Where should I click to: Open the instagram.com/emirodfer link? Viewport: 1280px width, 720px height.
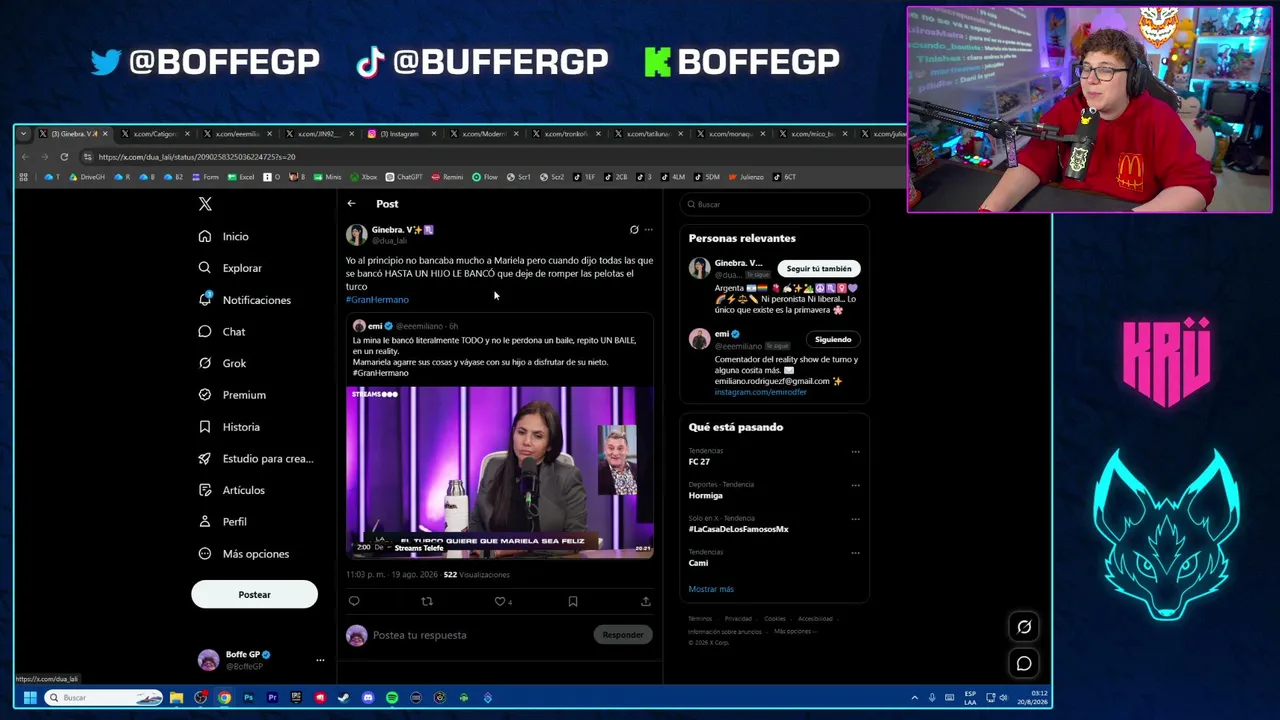coord(760,392)
